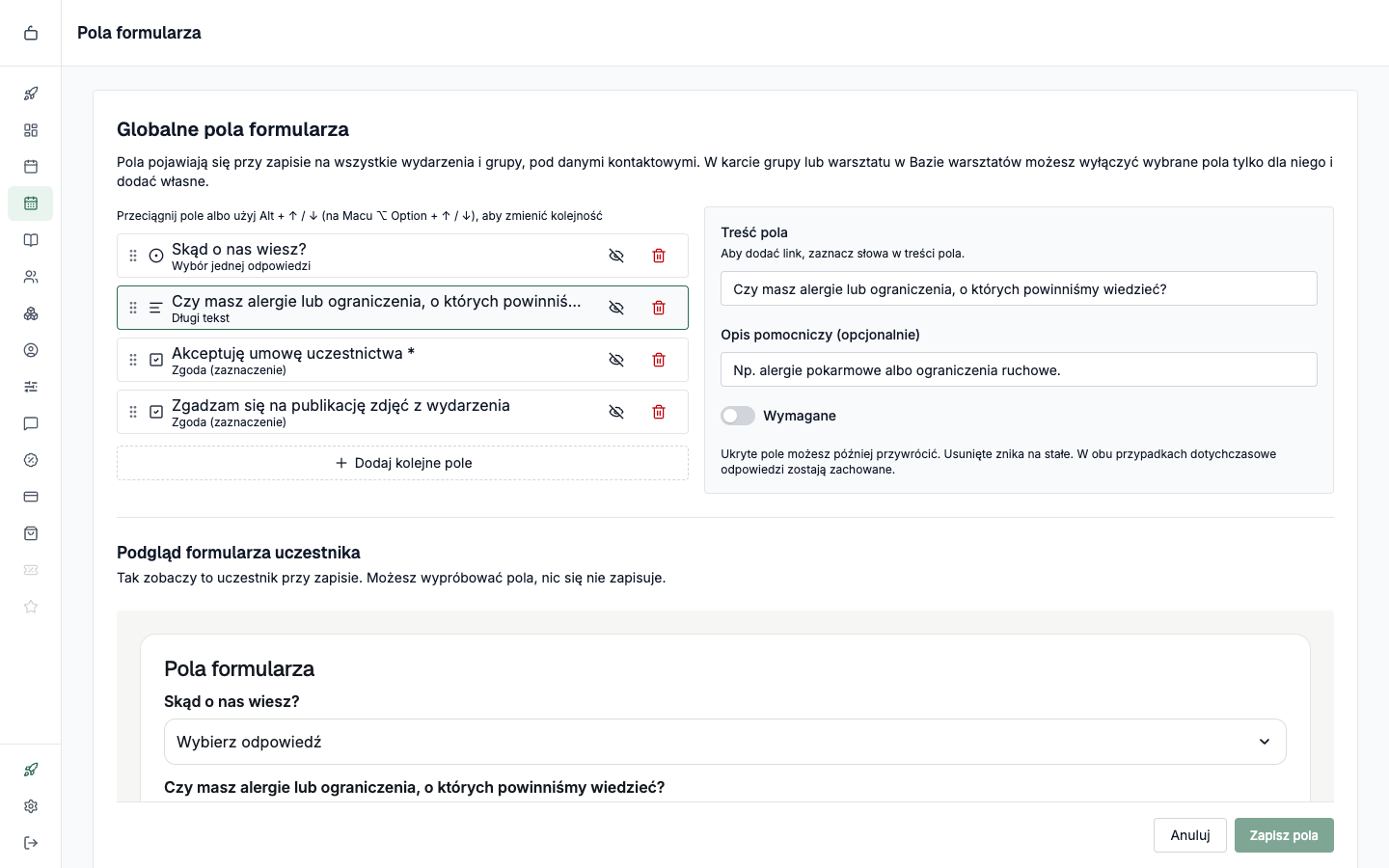The image size is (1389, 868).
Task: Hide the 'Zgadzam się na publikację zdjęć' field
Action: tap(616, 412)
